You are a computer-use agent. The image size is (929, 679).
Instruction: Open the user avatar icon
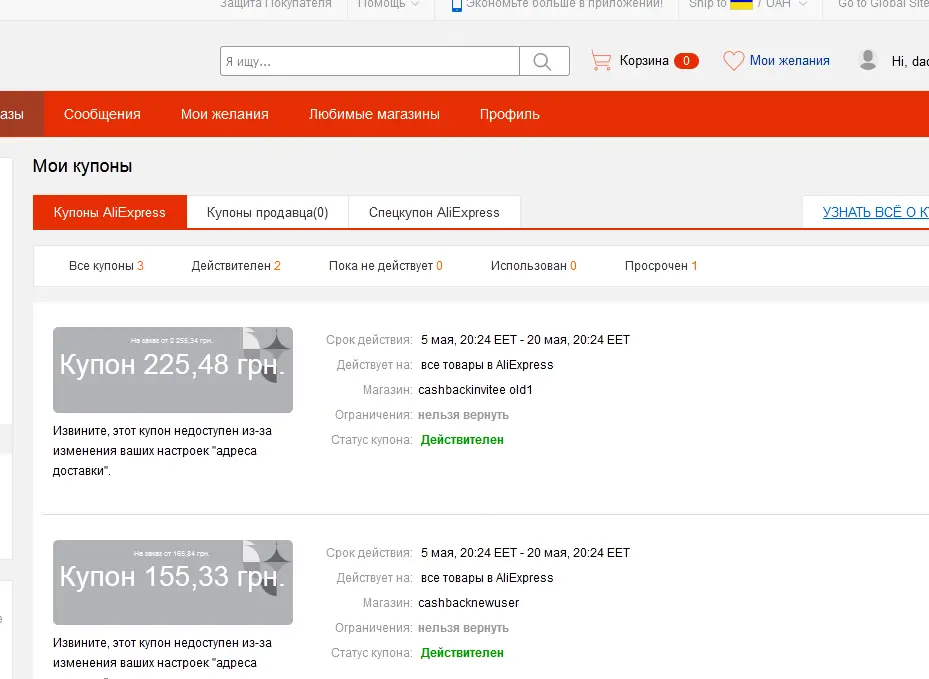(868, 60)
